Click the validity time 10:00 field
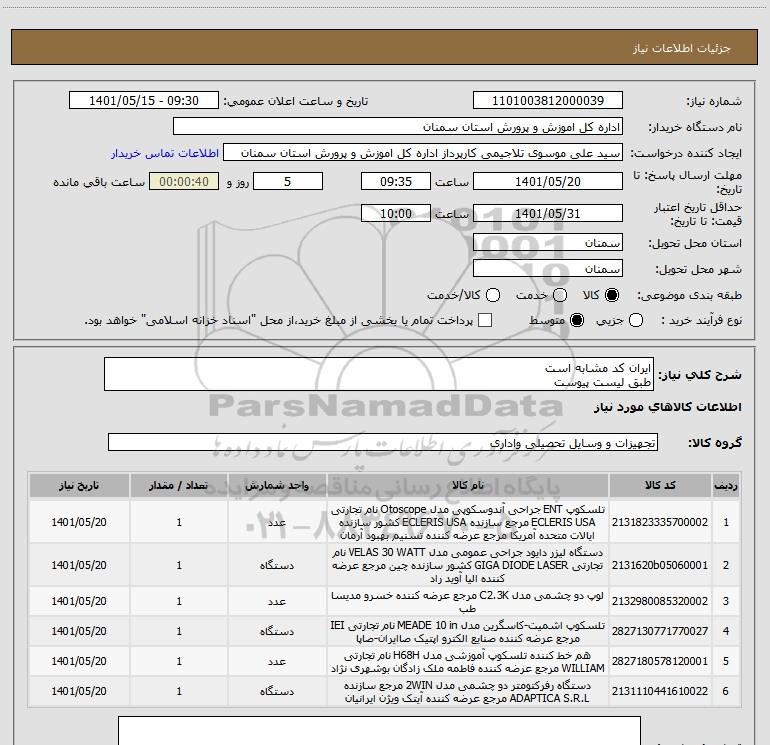 [x=396, y=213]
